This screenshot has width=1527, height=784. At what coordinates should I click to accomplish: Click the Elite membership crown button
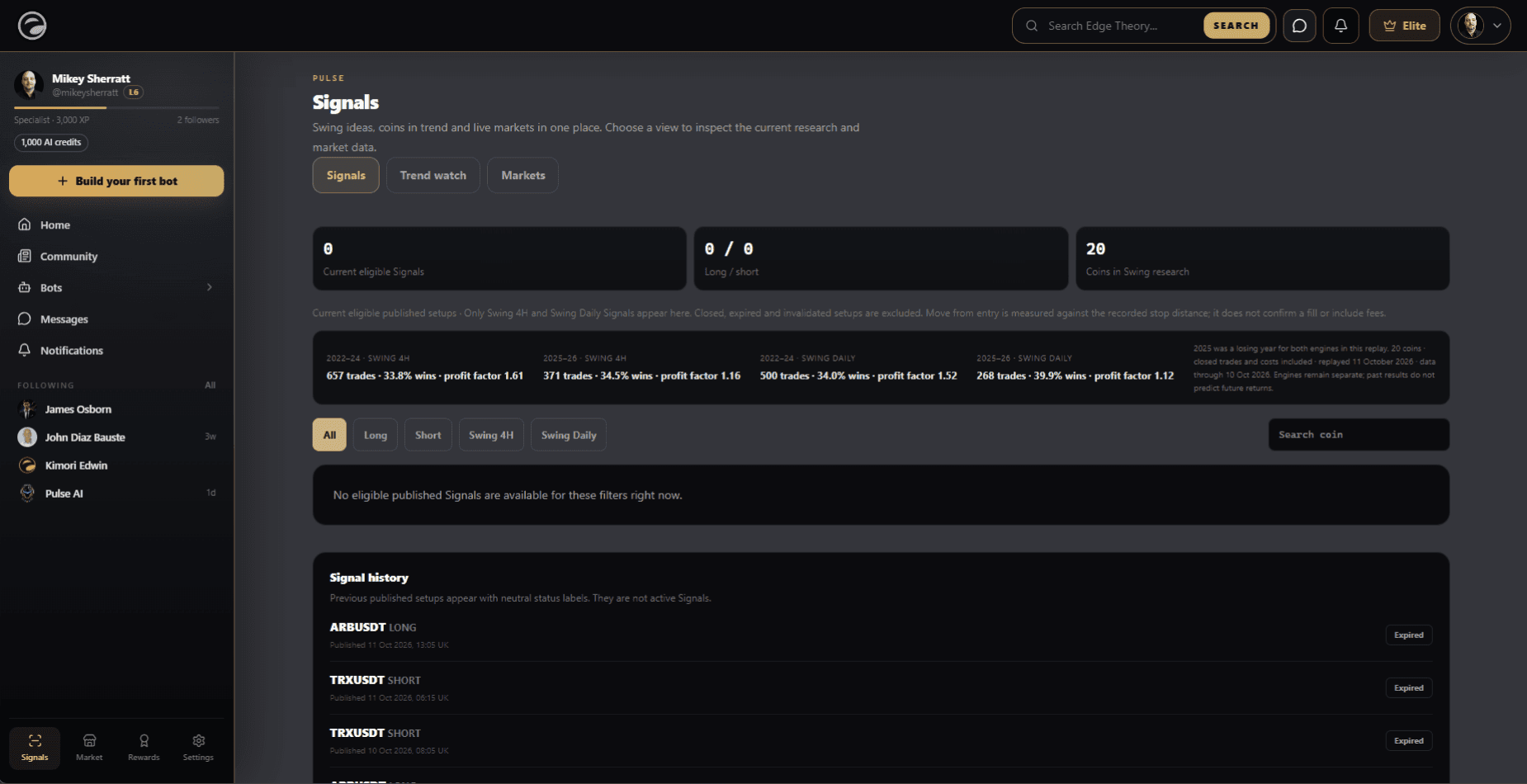(1404, 26)
